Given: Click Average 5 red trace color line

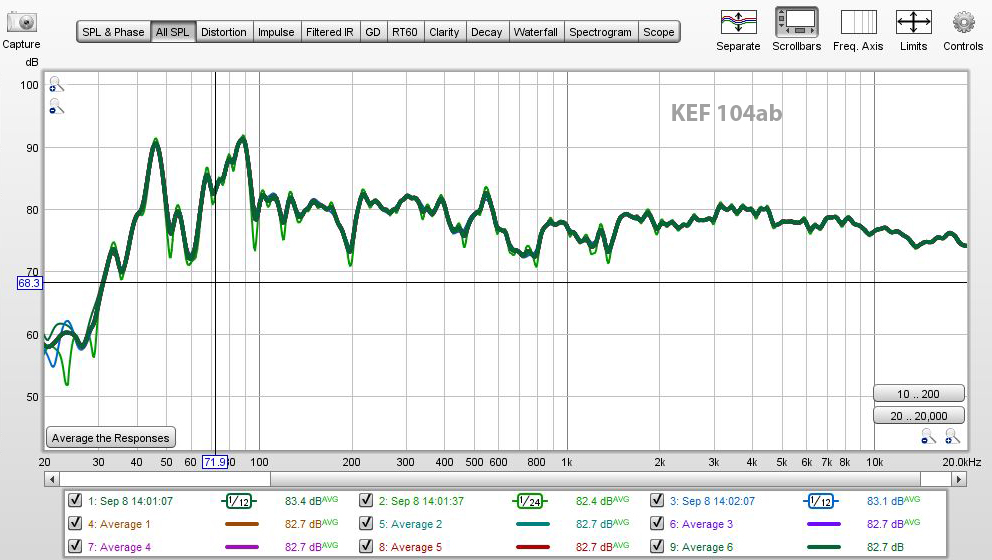Looking at the screenshot, I should (x=533, y=547).
